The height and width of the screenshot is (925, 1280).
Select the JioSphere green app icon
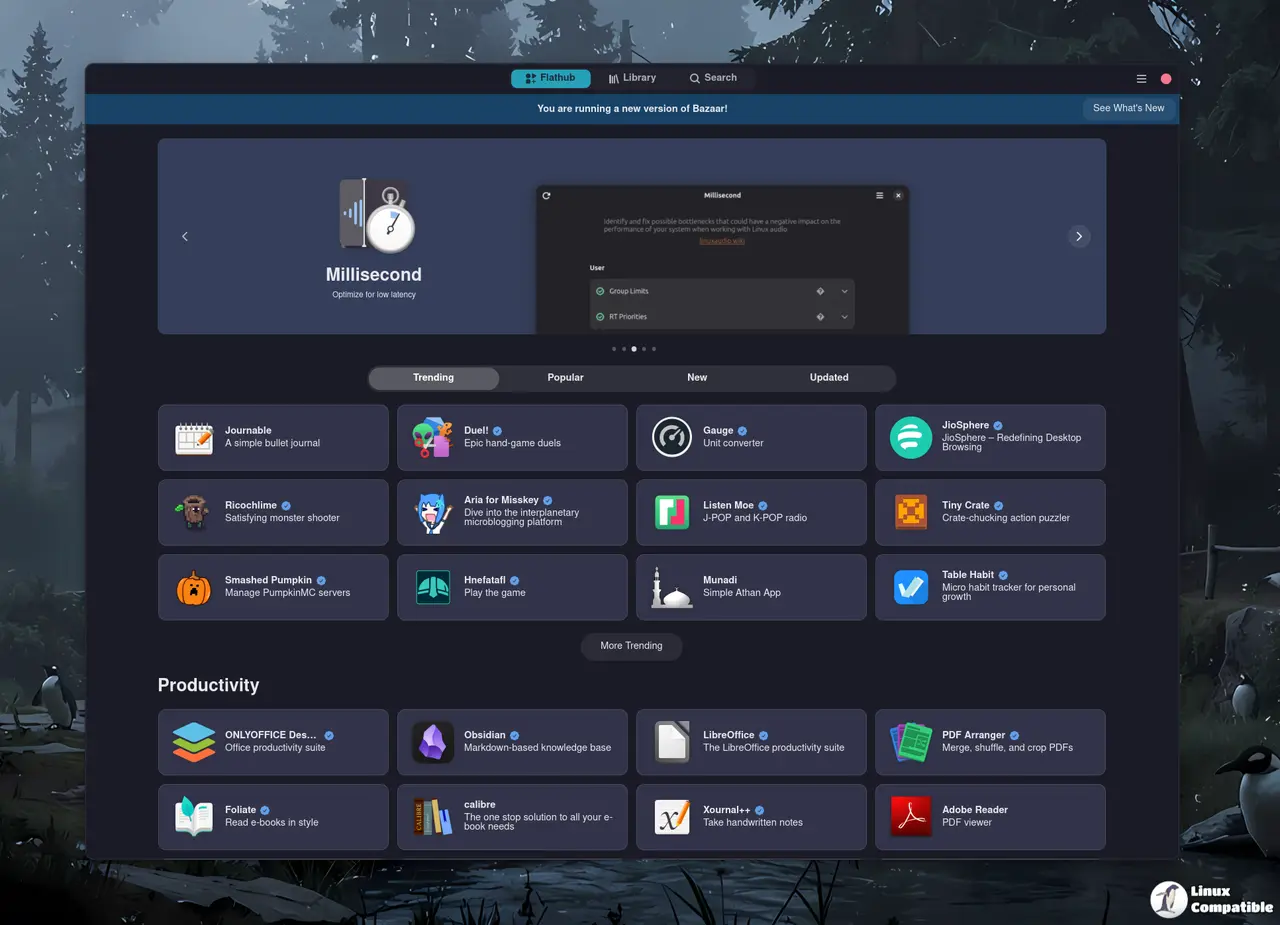[911, 438]
